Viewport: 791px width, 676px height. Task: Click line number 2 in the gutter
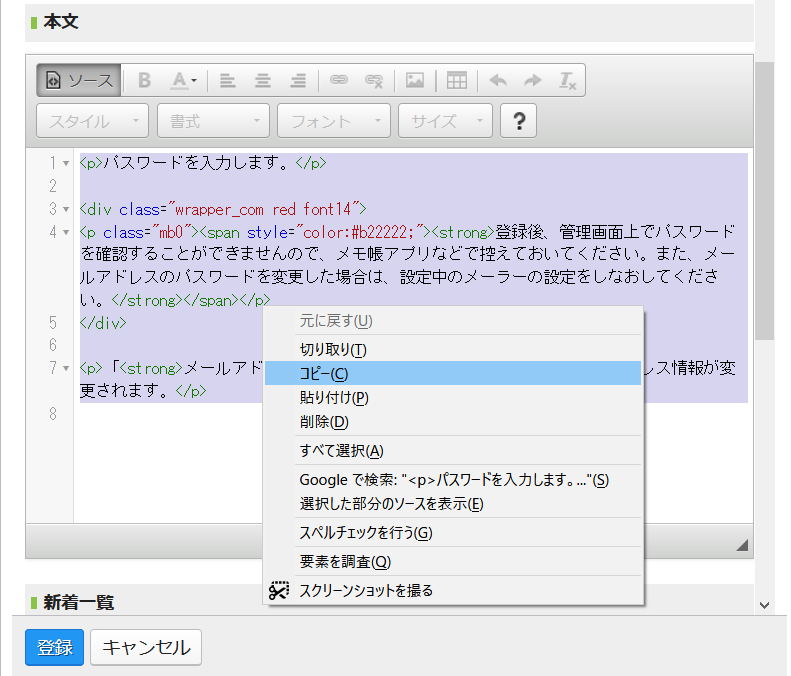tap(53, 186)
